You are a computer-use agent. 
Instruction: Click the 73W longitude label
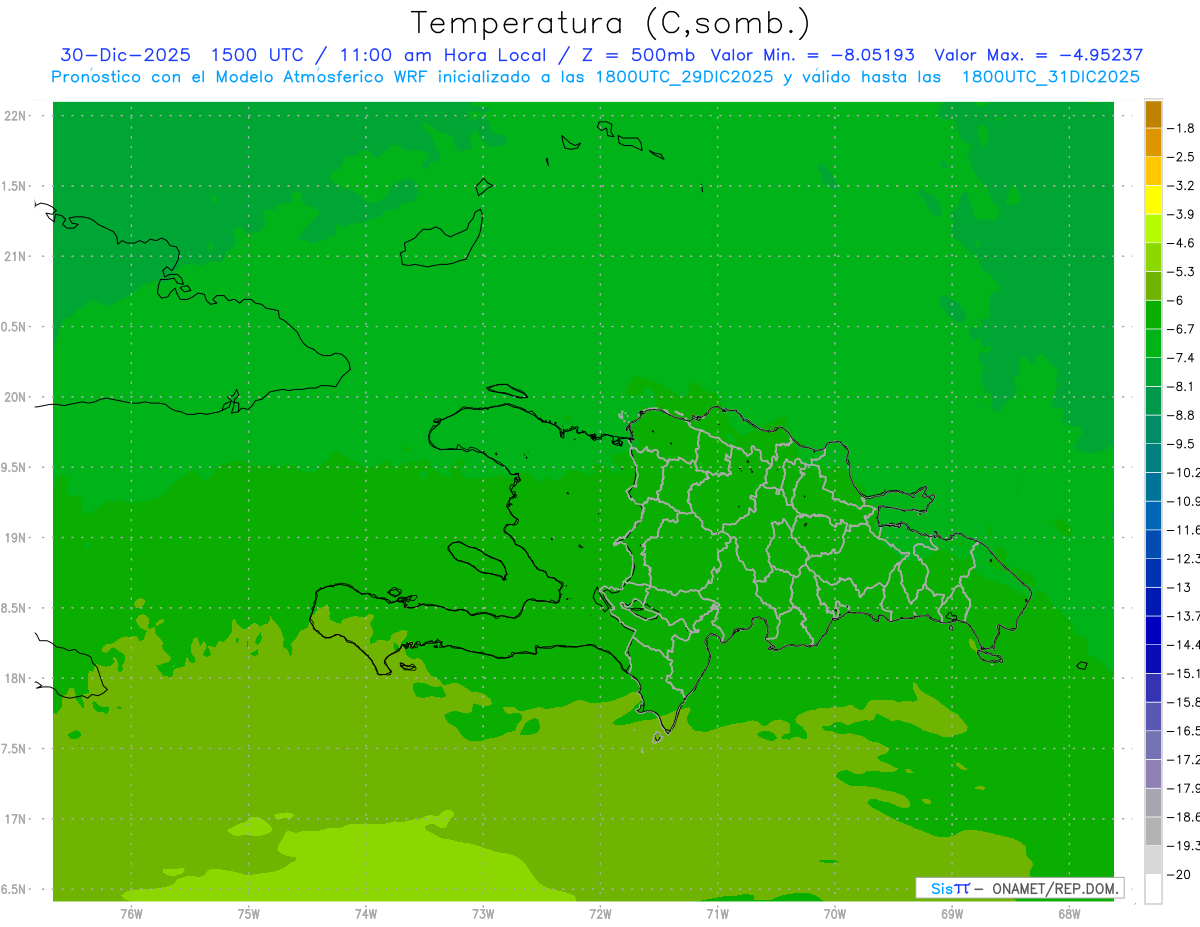483,913
